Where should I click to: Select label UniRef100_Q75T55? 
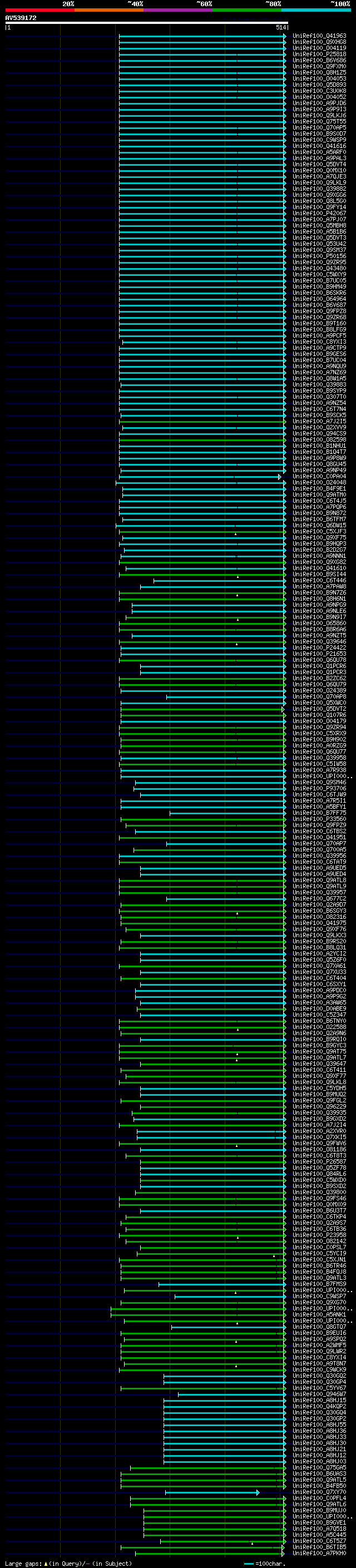319,122
